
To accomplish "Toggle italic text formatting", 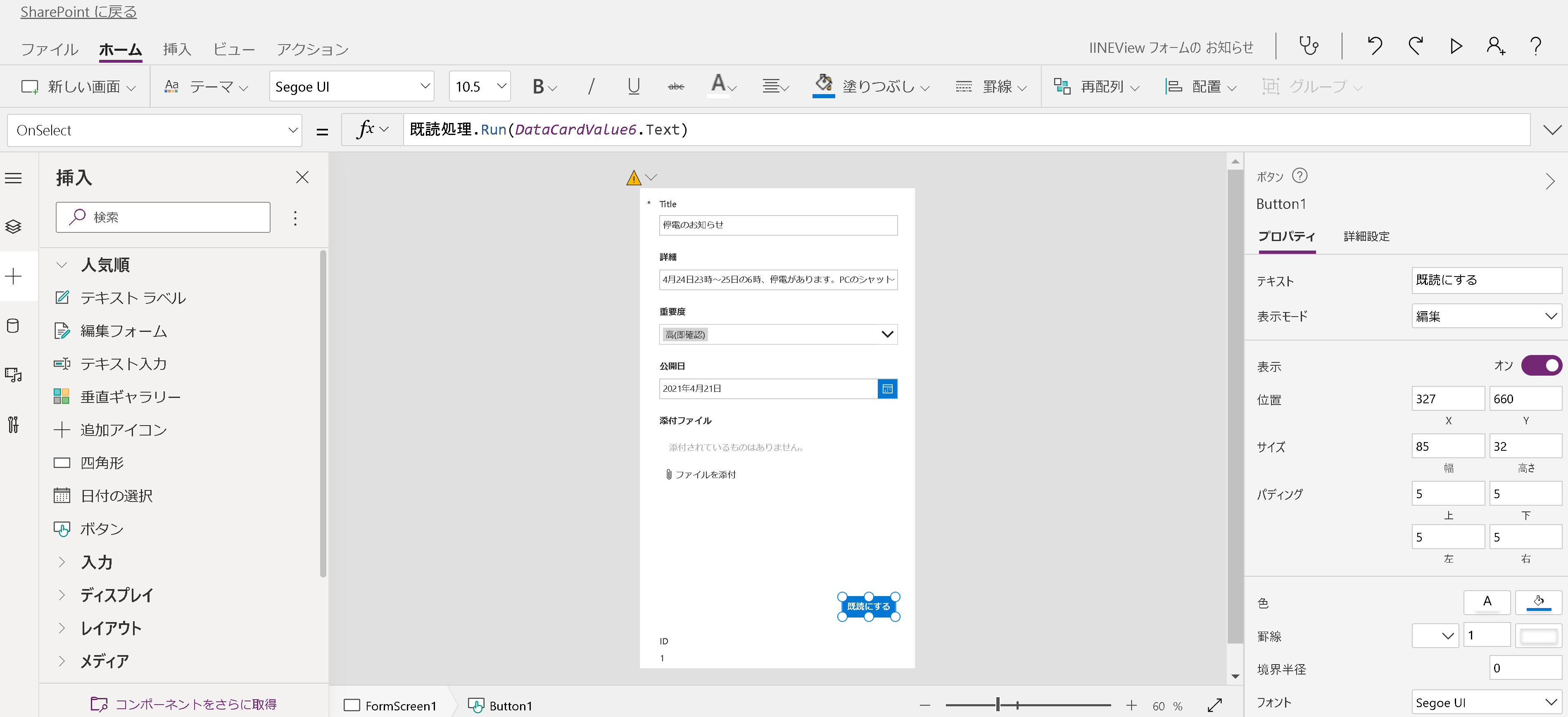I will click(590, 86).
